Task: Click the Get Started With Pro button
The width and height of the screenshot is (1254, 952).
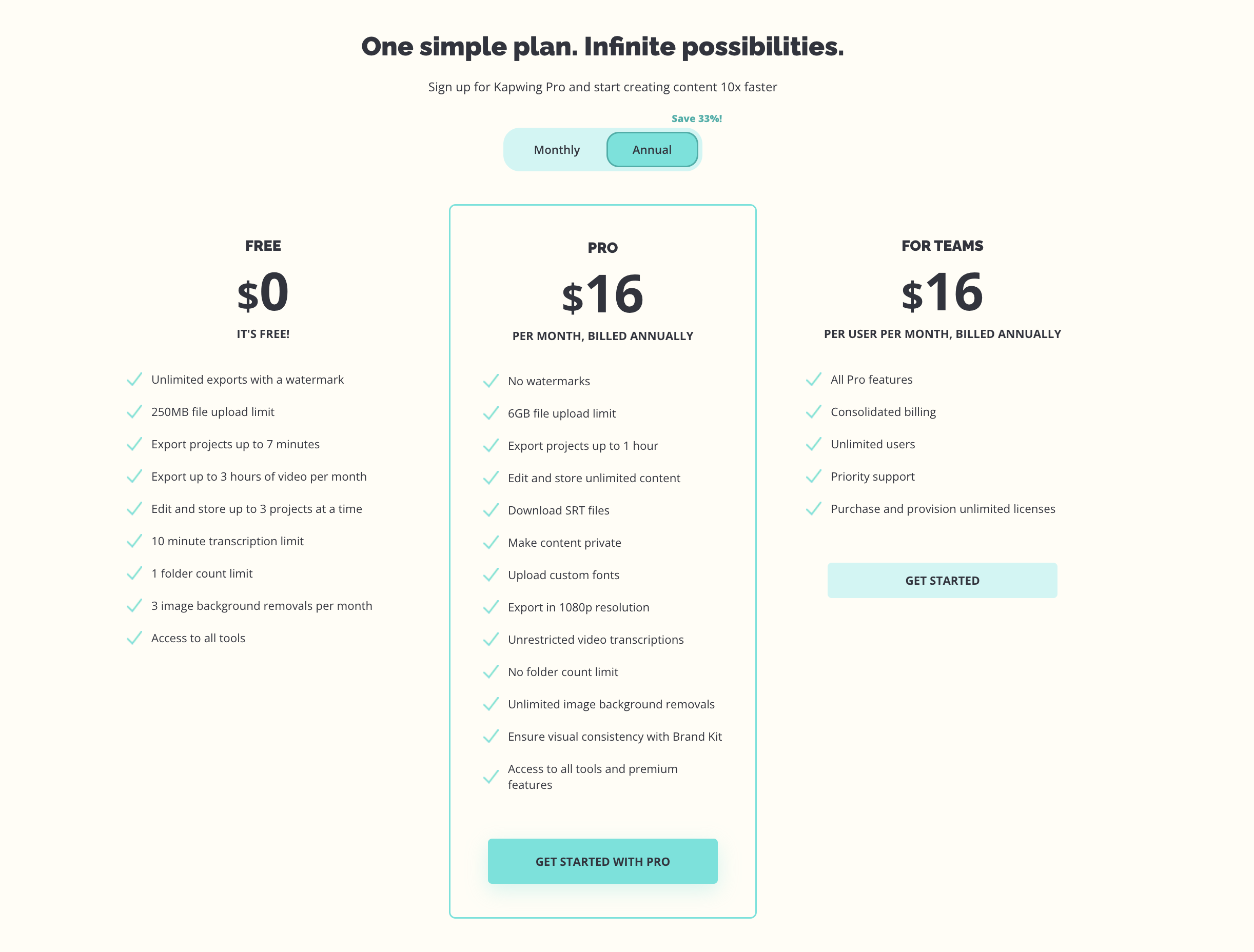Action: [x=602, y=861]
